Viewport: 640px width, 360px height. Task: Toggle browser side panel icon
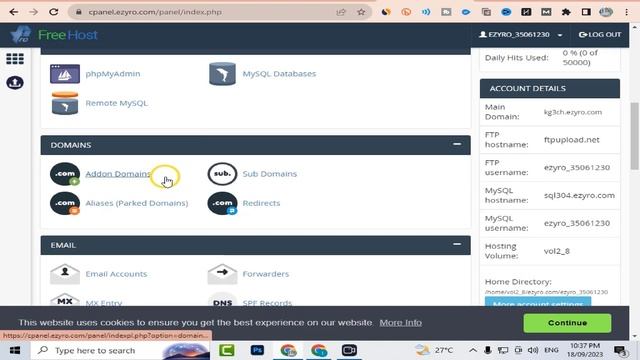coord(586,12)
